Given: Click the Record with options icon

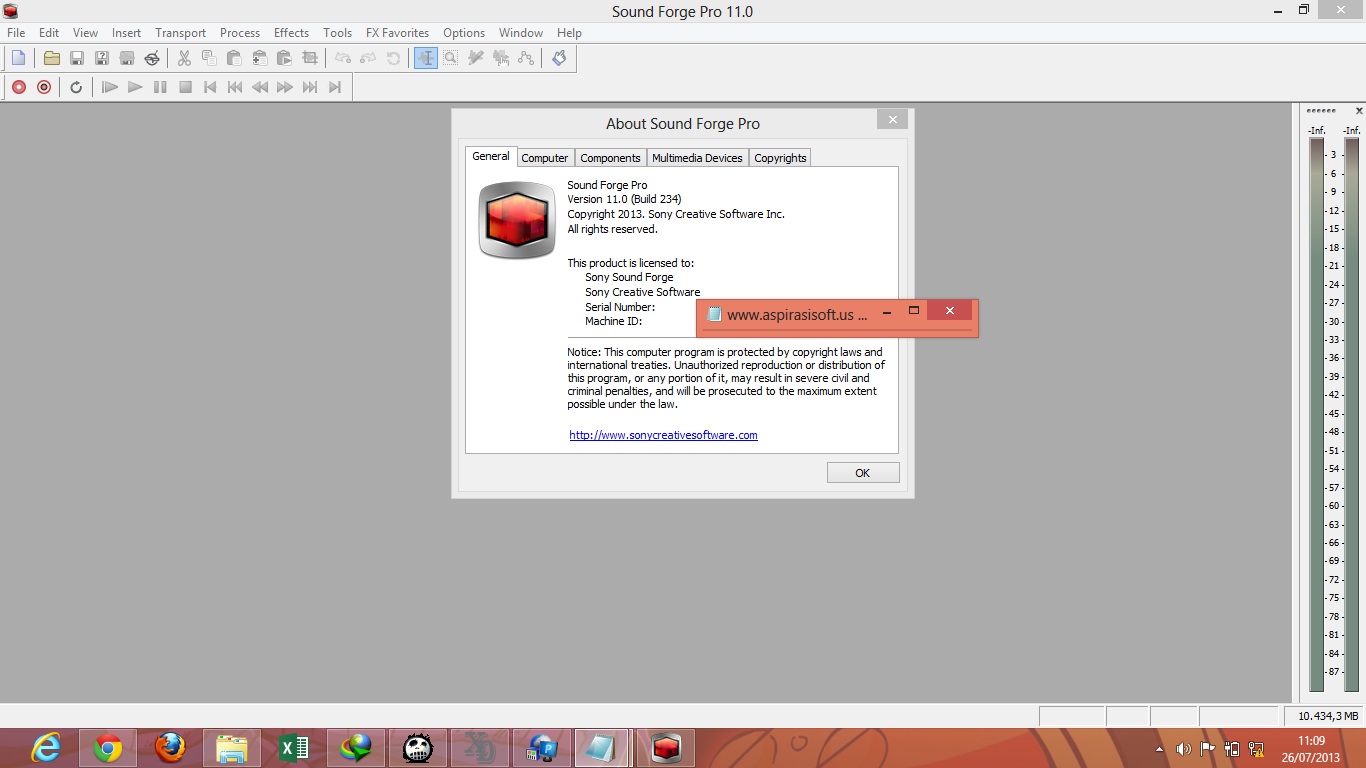Looking at the screenshot, I should pos(43,87).
